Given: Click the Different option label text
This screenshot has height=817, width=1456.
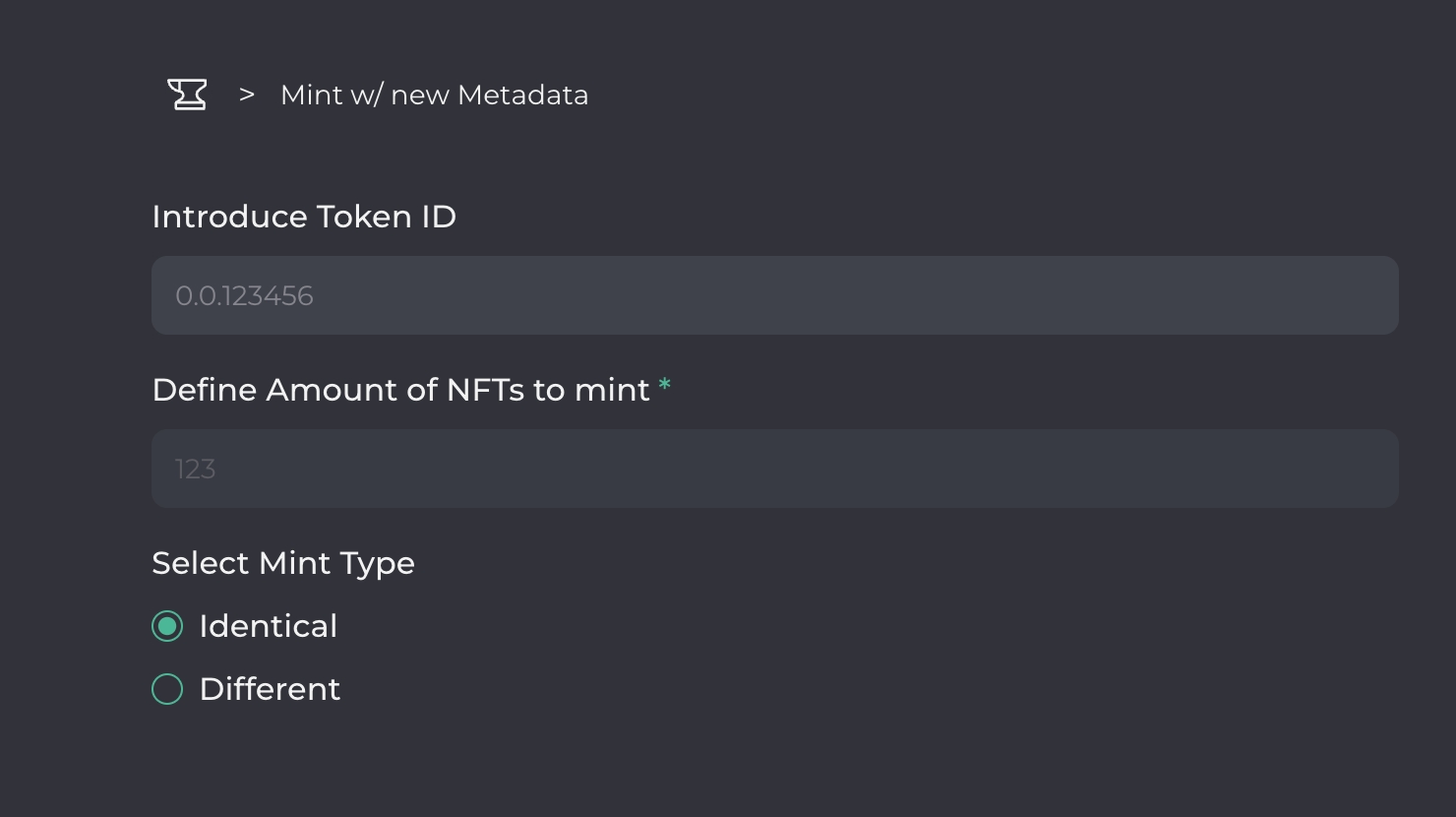Looking at the screenshot, I should pyautogui.click(x=270, y=689).
